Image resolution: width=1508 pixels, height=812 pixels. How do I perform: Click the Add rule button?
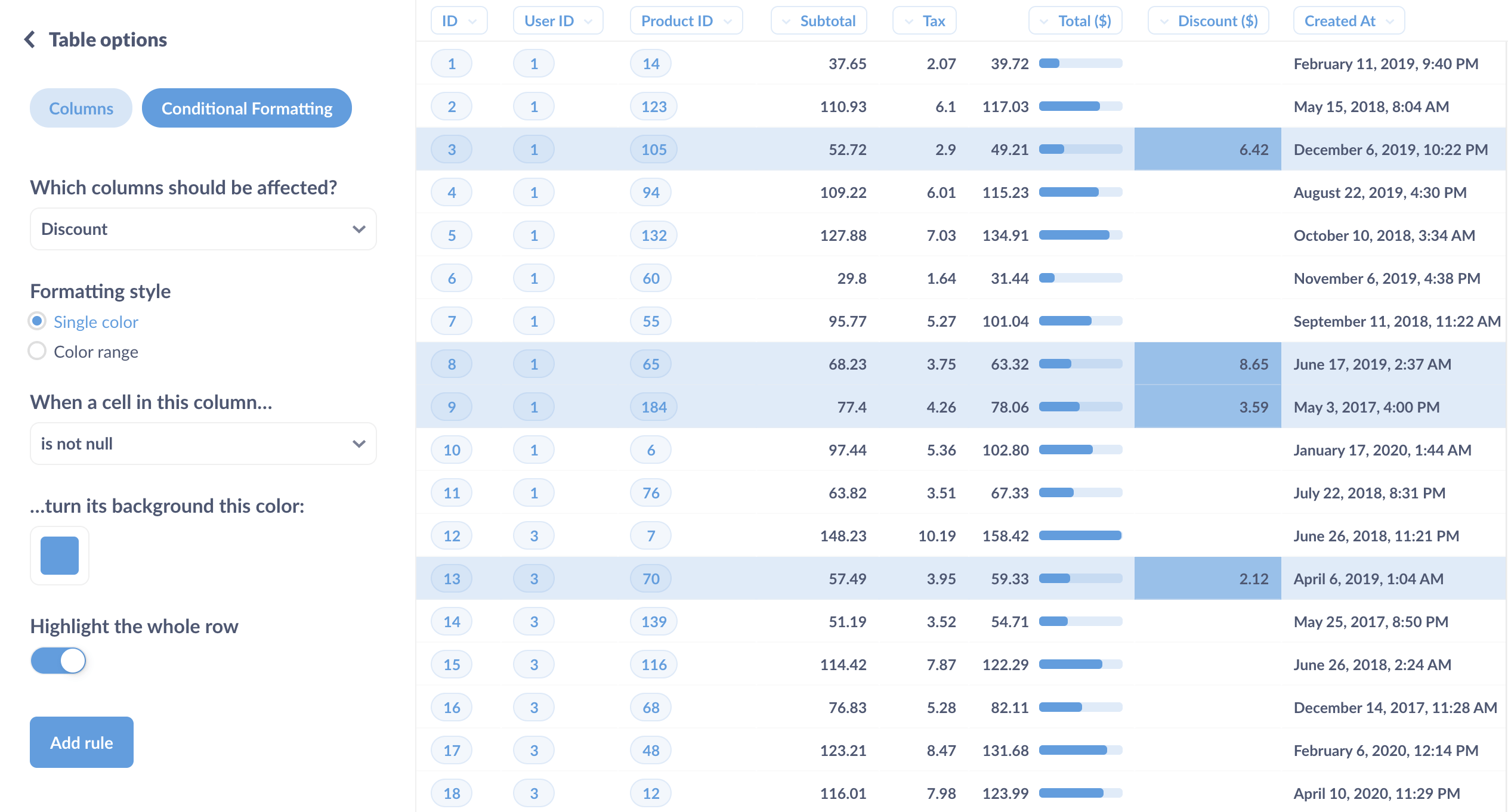tap(80, 741)
